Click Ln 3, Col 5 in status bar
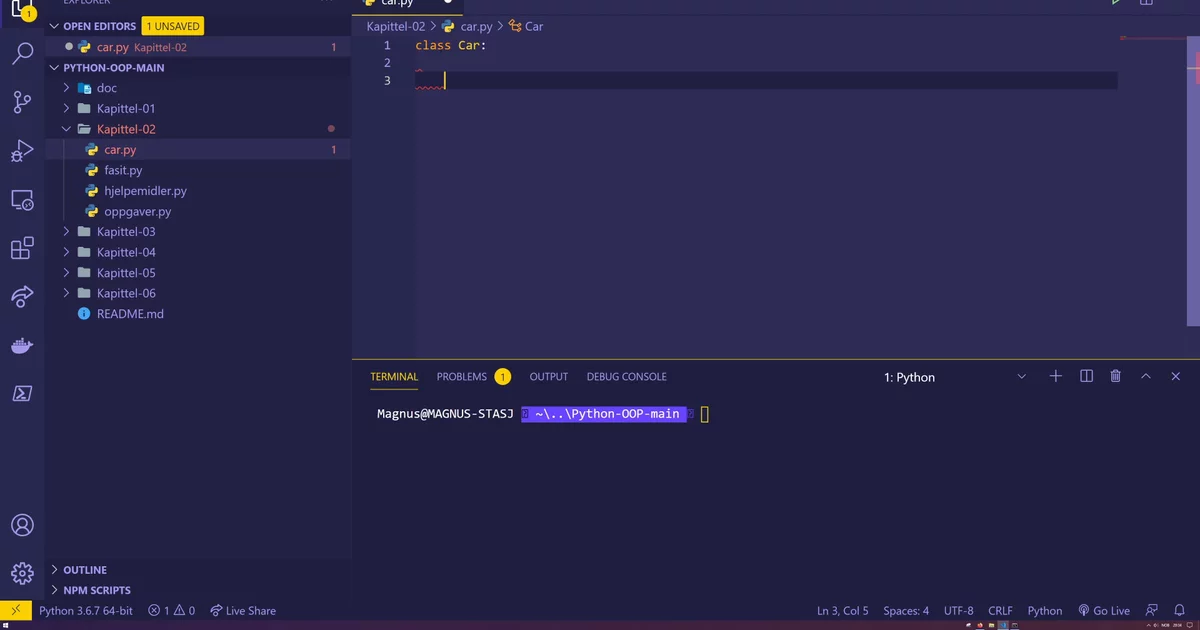The height and width of the screenshot is (630, 1200). click(842, 610)
